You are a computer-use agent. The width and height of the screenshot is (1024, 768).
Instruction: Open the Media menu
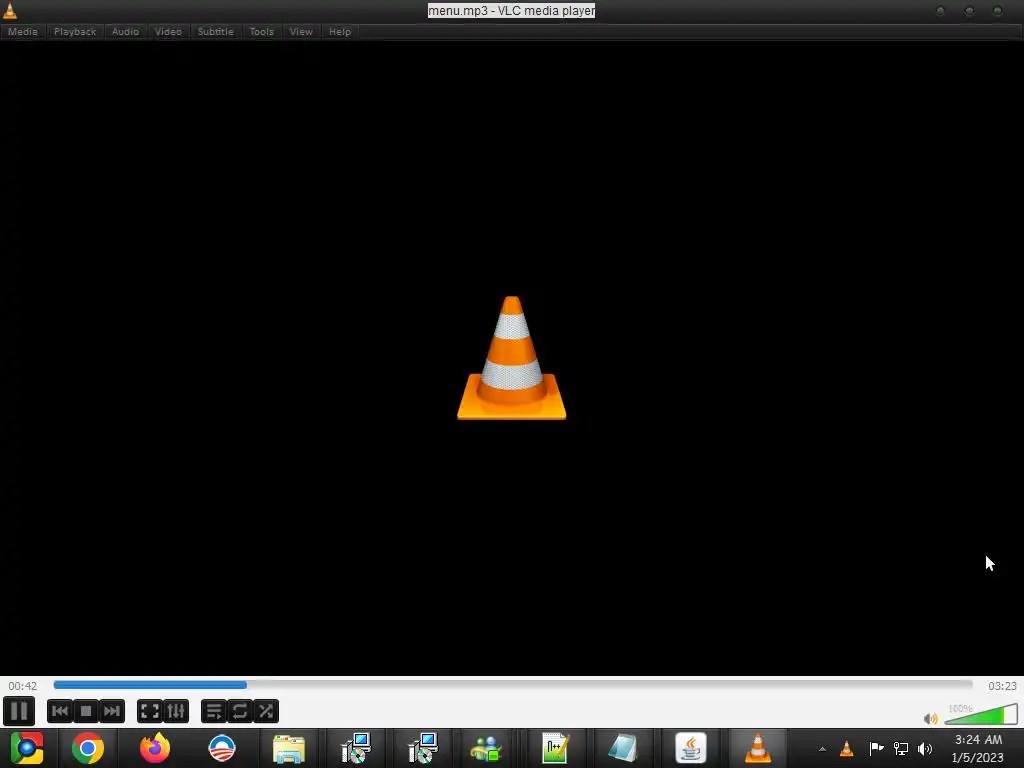click(23, 31)
